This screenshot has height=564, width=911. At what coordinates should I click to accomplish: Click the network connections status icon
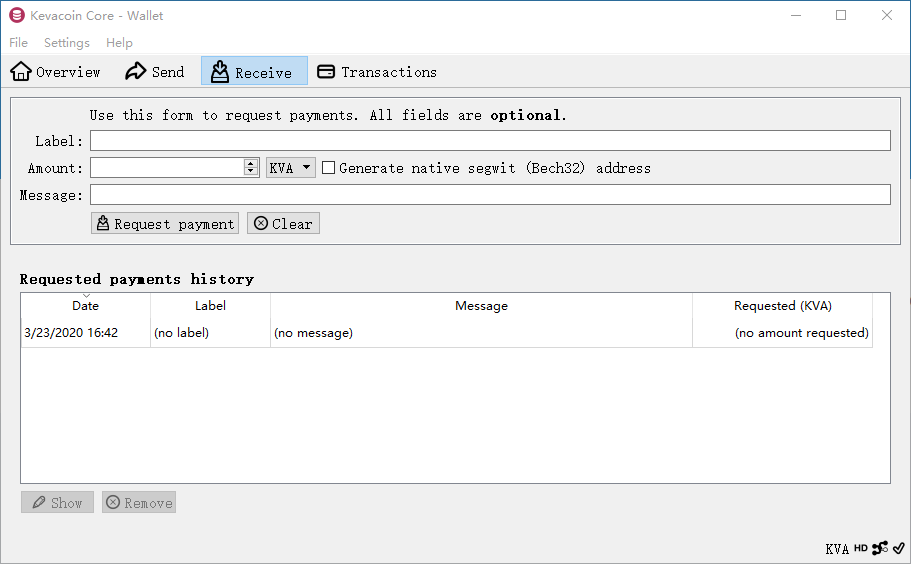click(880, 548)
